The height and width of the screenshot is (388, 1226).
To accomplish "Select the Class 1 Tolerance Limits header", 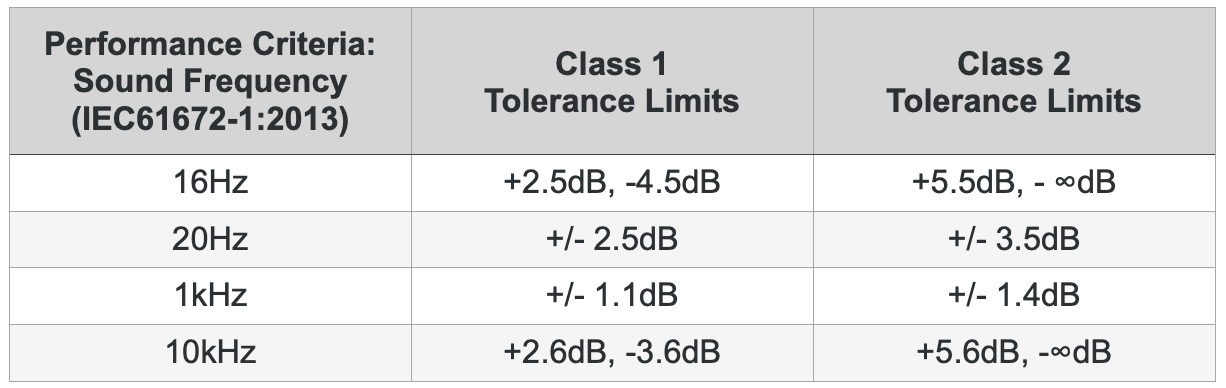I will pos(612,81).
